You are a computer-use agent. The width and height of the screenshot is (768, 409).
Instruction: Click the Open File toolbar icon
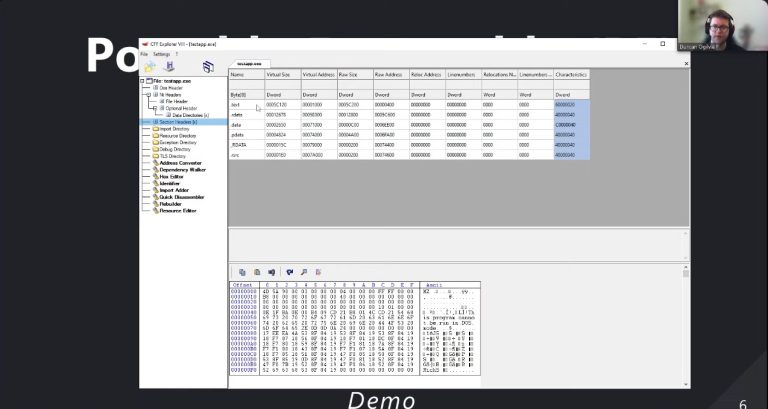click(150, 67)
